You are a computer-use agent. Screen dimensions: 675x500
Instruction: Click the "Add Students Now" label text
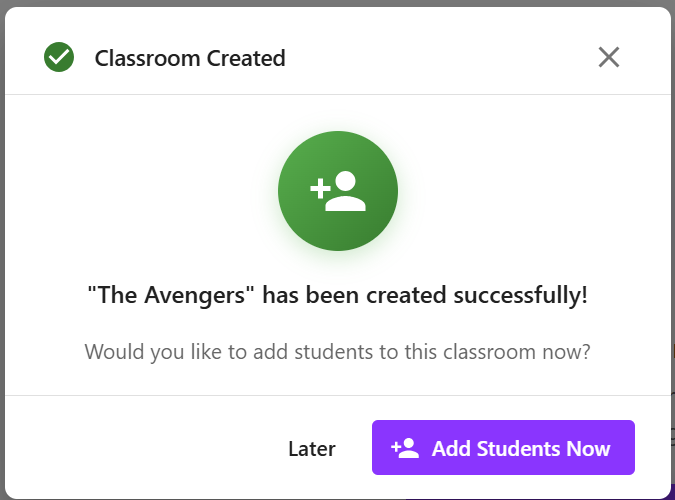(521, 449)
